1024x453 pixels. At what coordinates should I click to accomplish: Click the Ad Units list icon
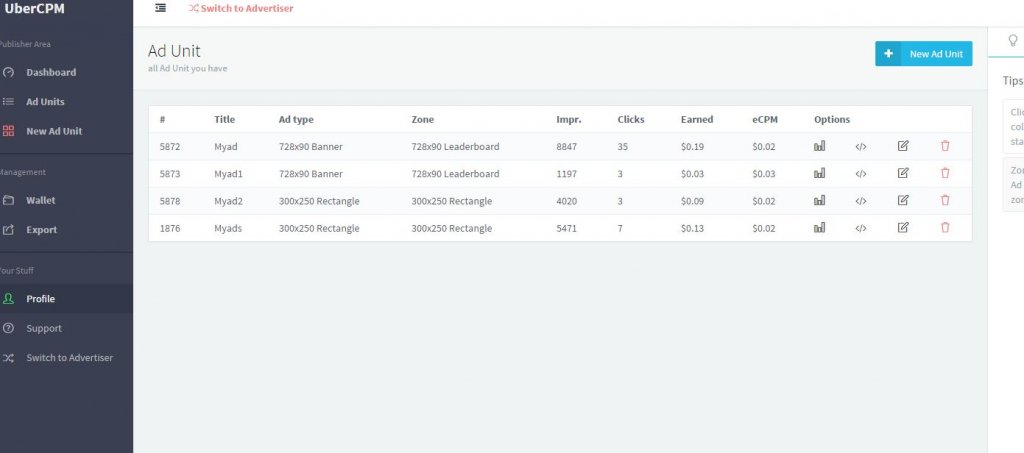[x=8, y=102]
